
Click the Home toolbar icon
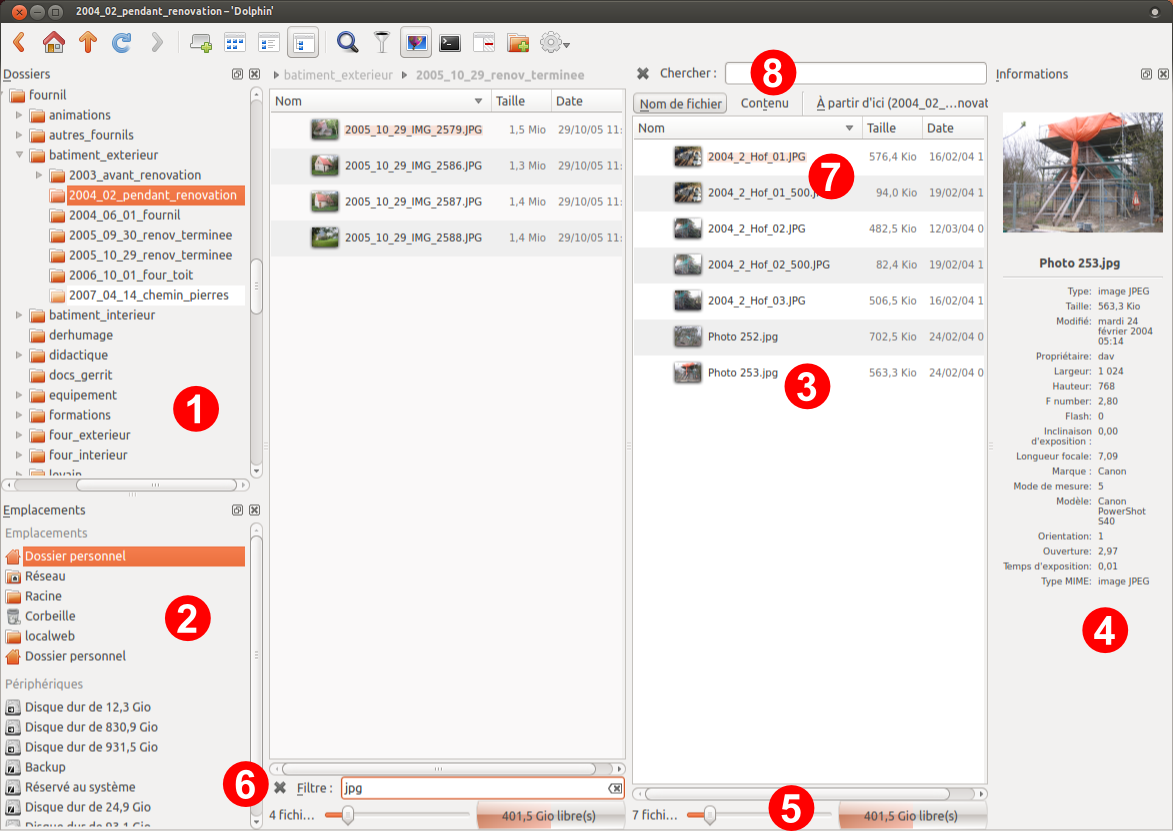click(x=53, y=43)
